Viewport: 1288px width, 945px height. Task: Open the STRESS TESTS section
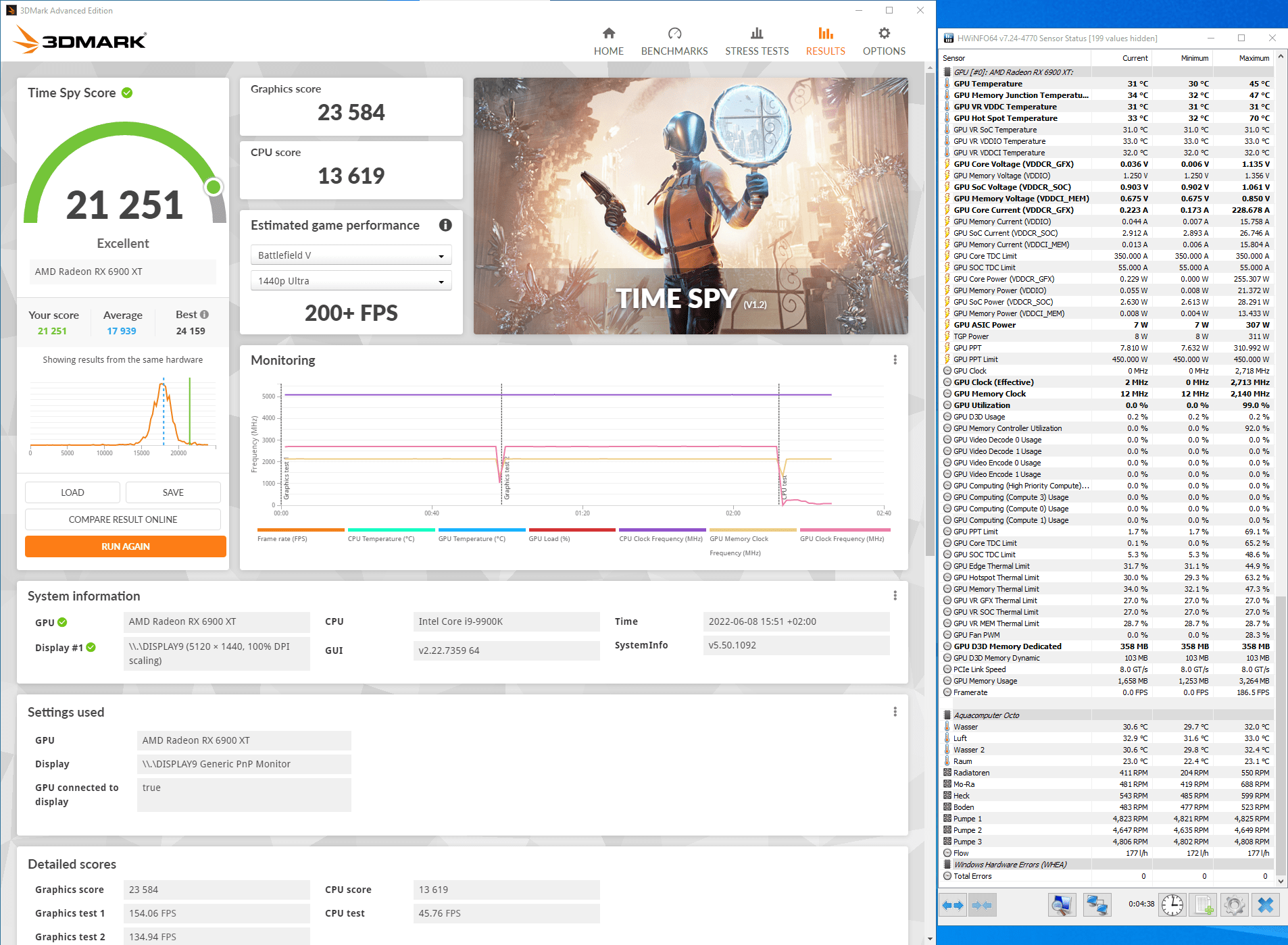756,41
